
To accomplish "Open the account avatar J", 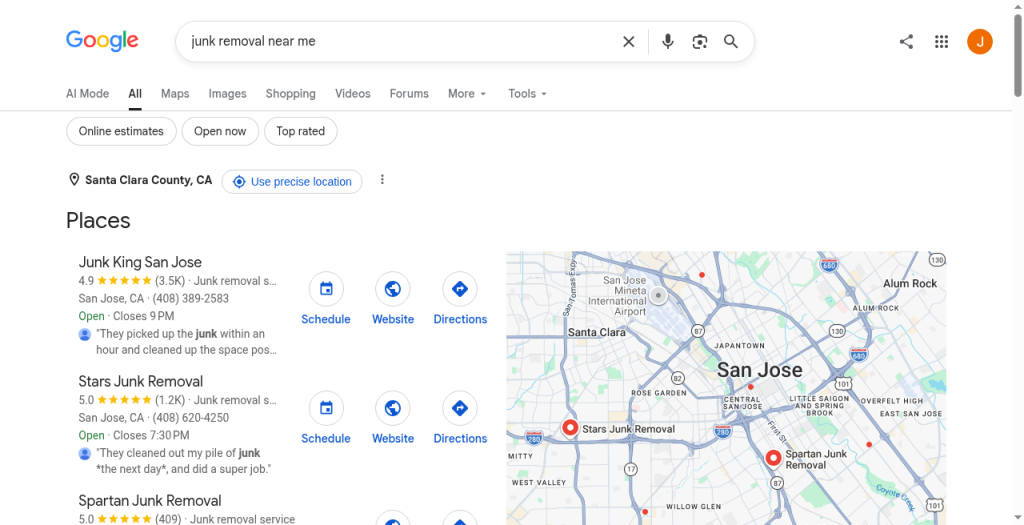I will tap(980, 42).
